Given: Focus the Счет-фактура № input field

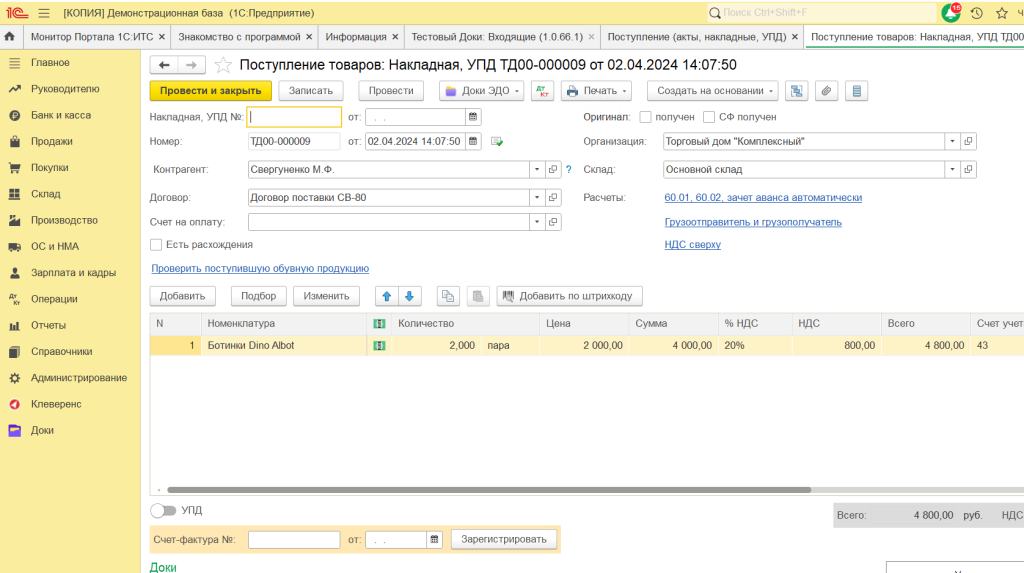Looking at the screenshot, I should tap(294, 540).
